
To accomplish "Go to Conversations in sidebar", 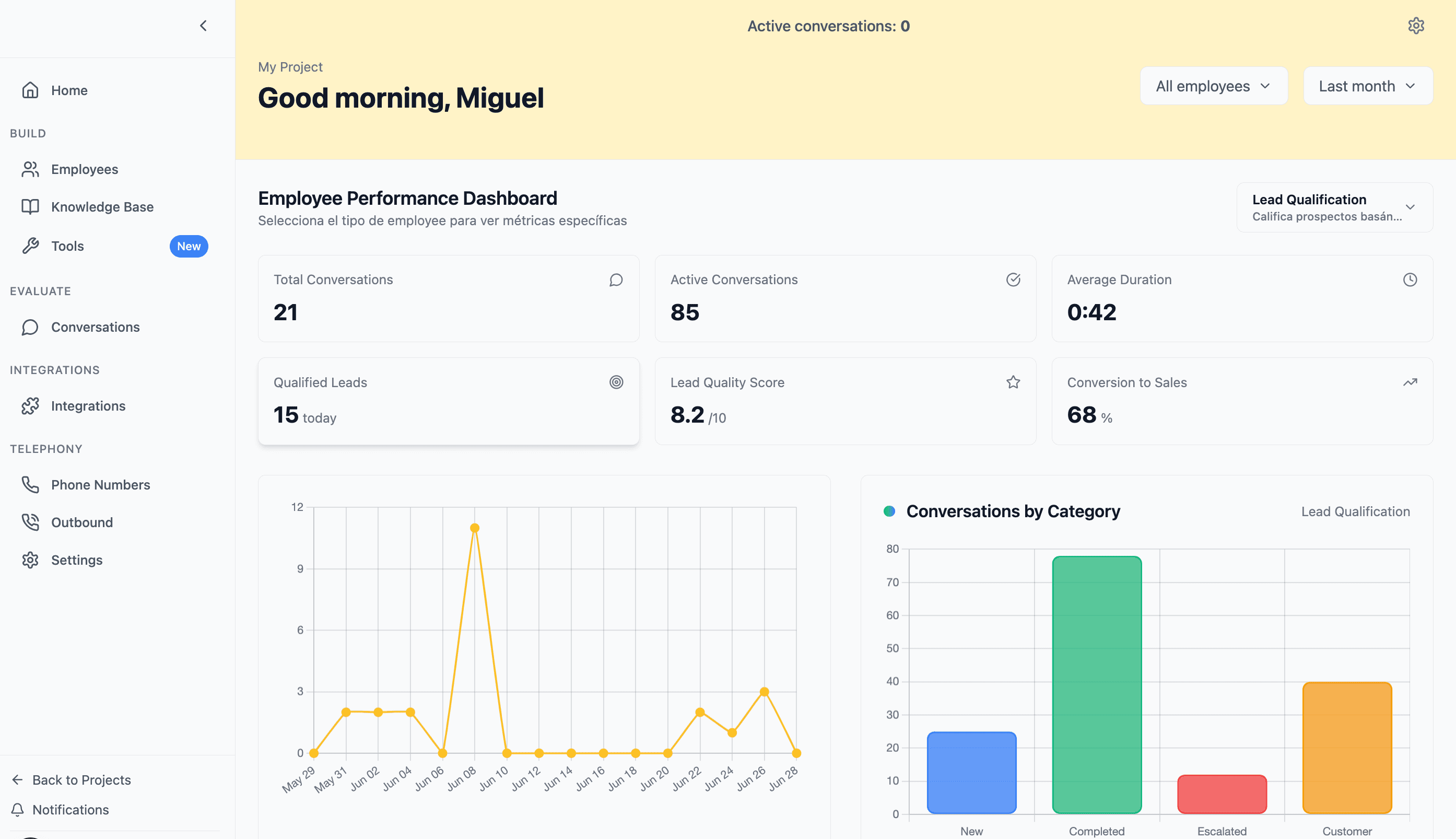I will 95,328.
